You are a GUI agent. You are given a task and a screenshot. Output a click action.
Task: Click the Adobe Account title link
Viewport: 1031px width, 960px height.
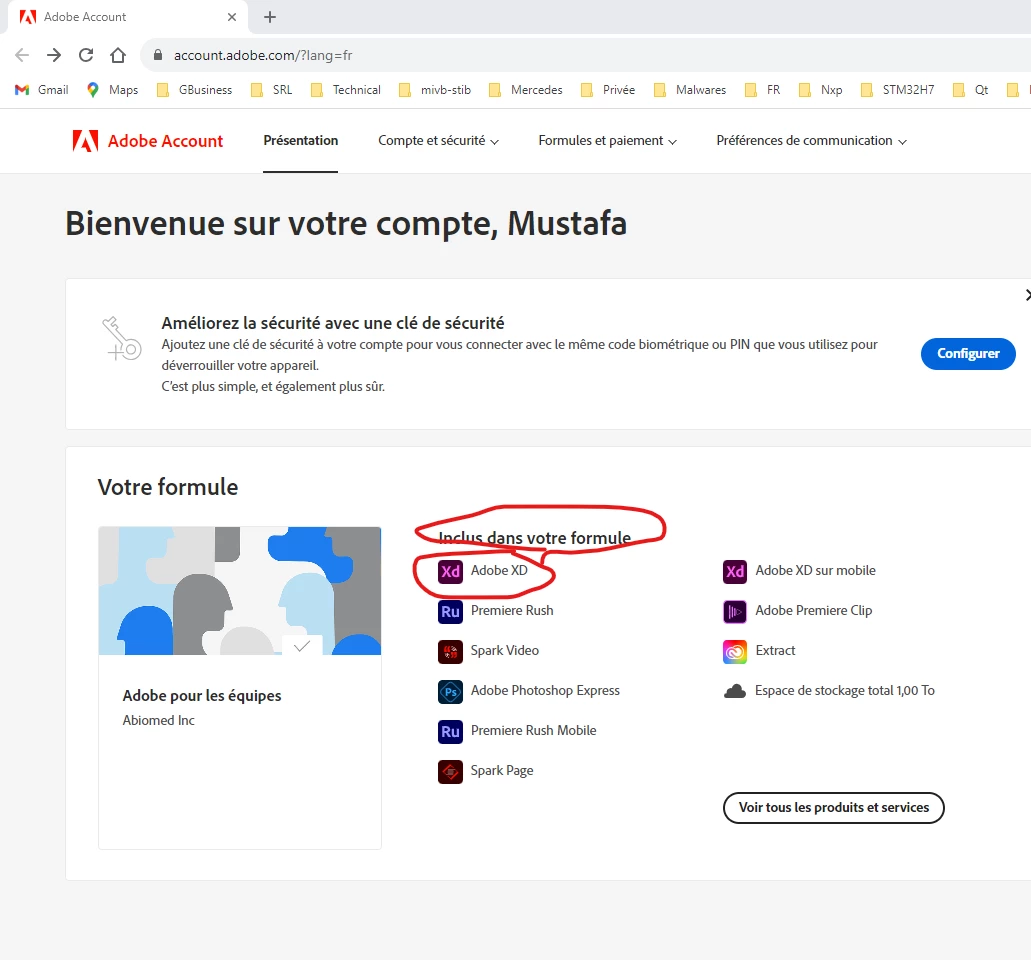coord(165,141)
